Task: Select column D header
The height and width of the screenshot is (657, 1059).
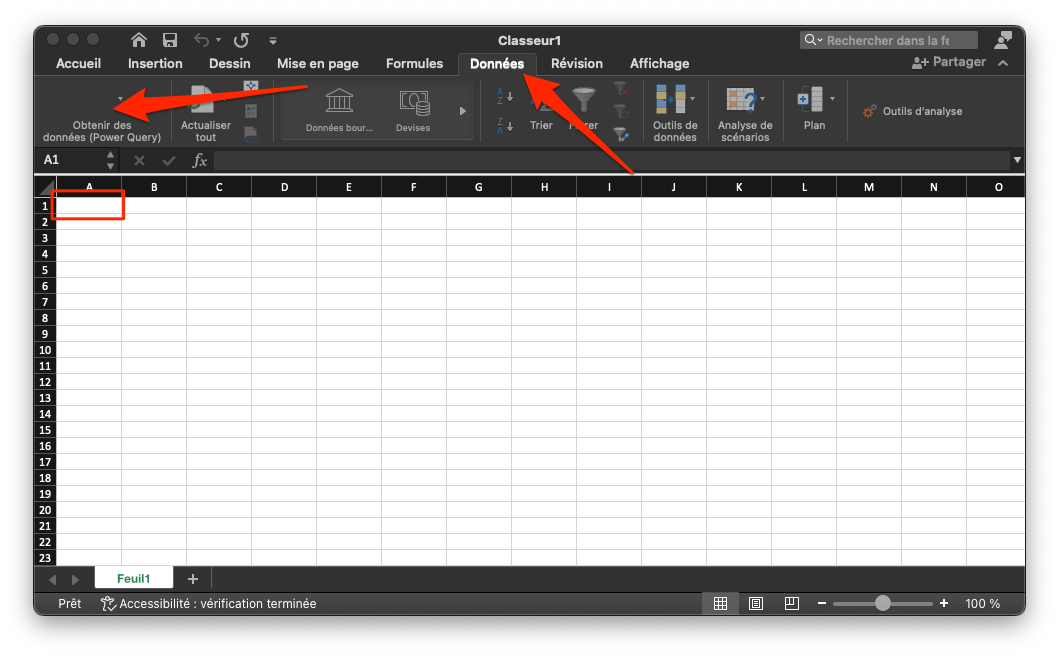Action: pos(284,187)
